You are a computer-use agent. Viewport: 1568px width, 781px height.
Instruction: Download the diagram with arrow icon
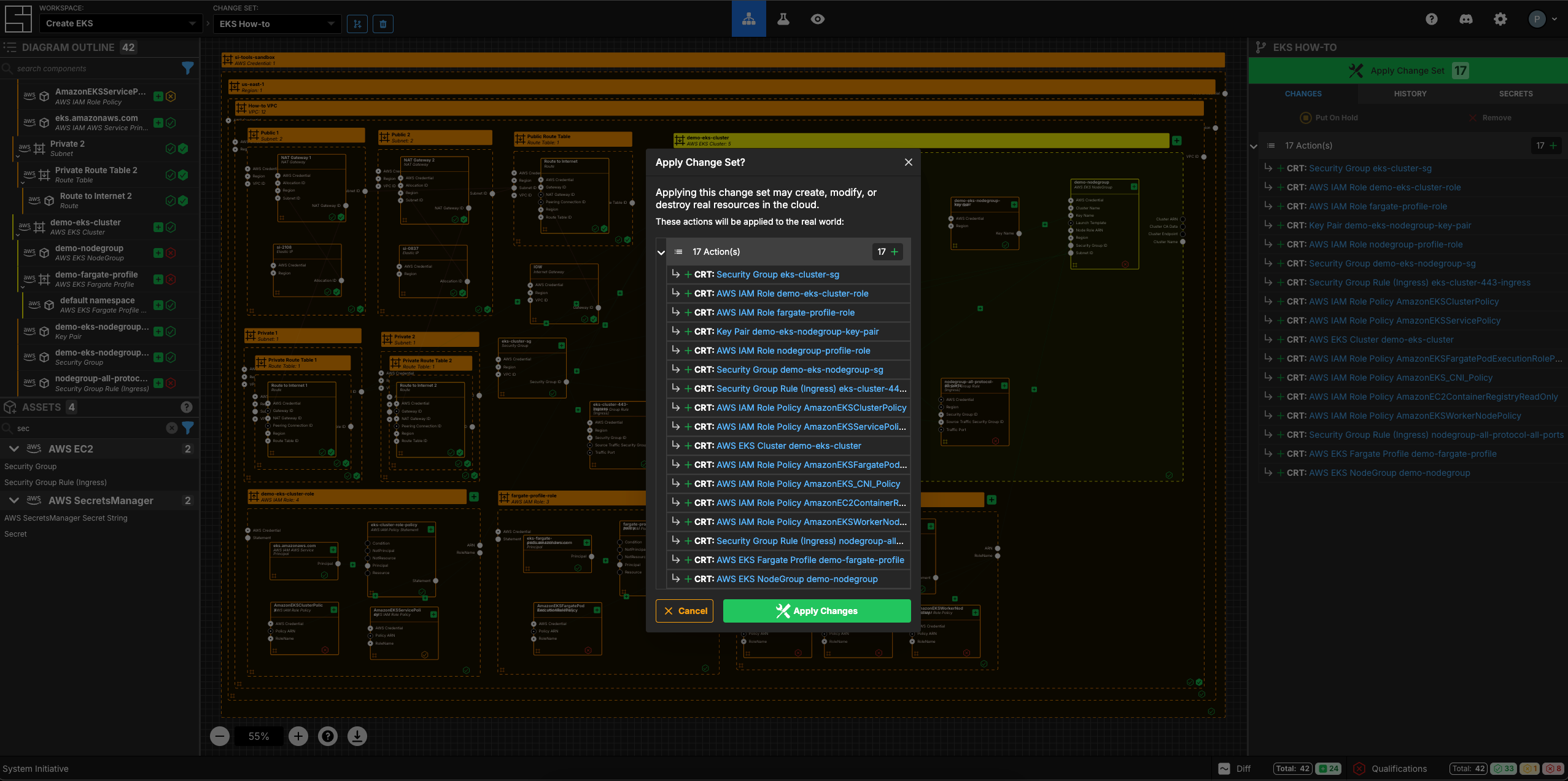click(x=357, y=736)
